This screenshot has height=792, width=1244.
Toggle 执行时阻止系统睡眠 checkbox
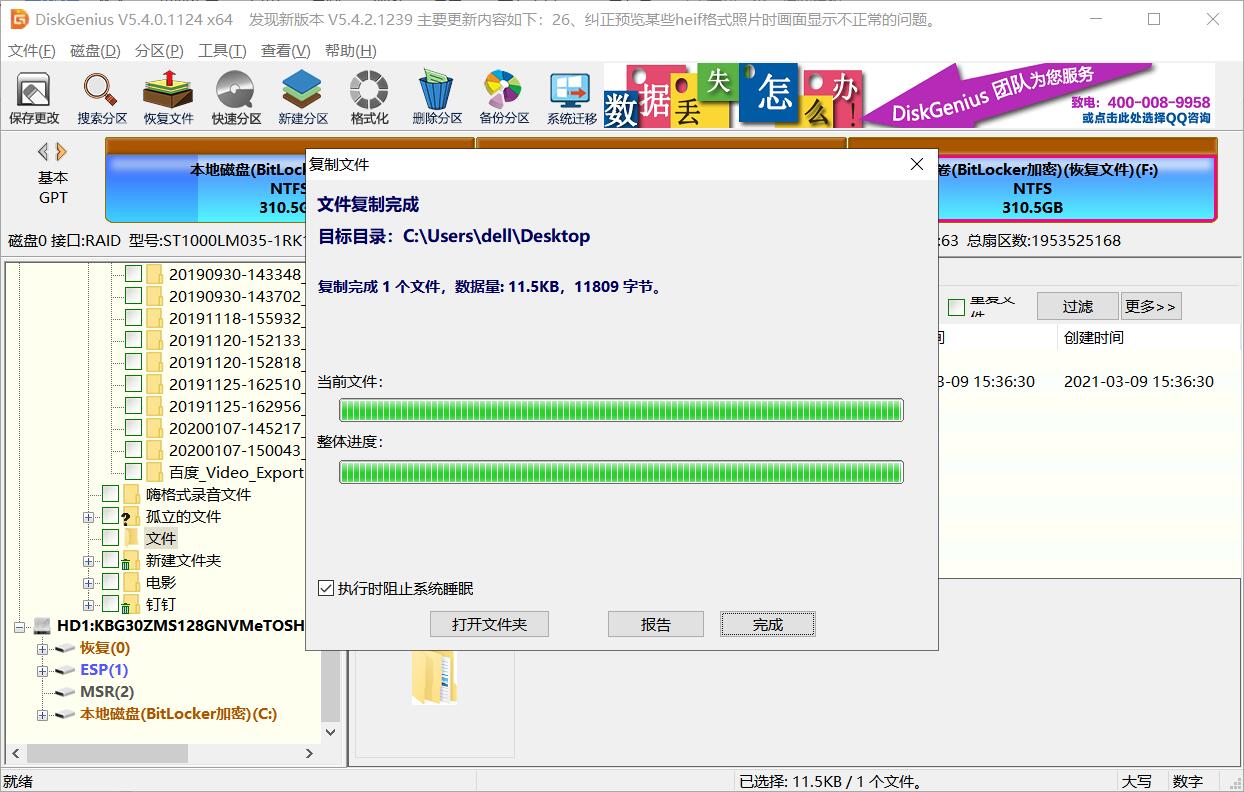[x=326, y=588]
